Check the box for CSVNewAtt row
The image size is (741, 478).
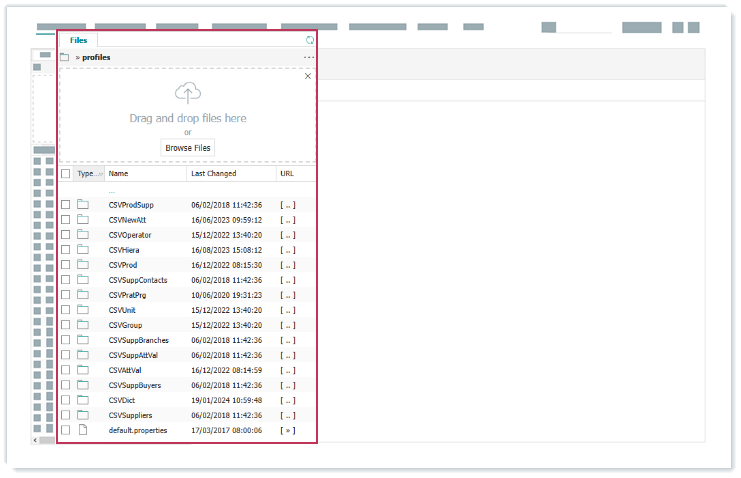[x=66, y=220]
